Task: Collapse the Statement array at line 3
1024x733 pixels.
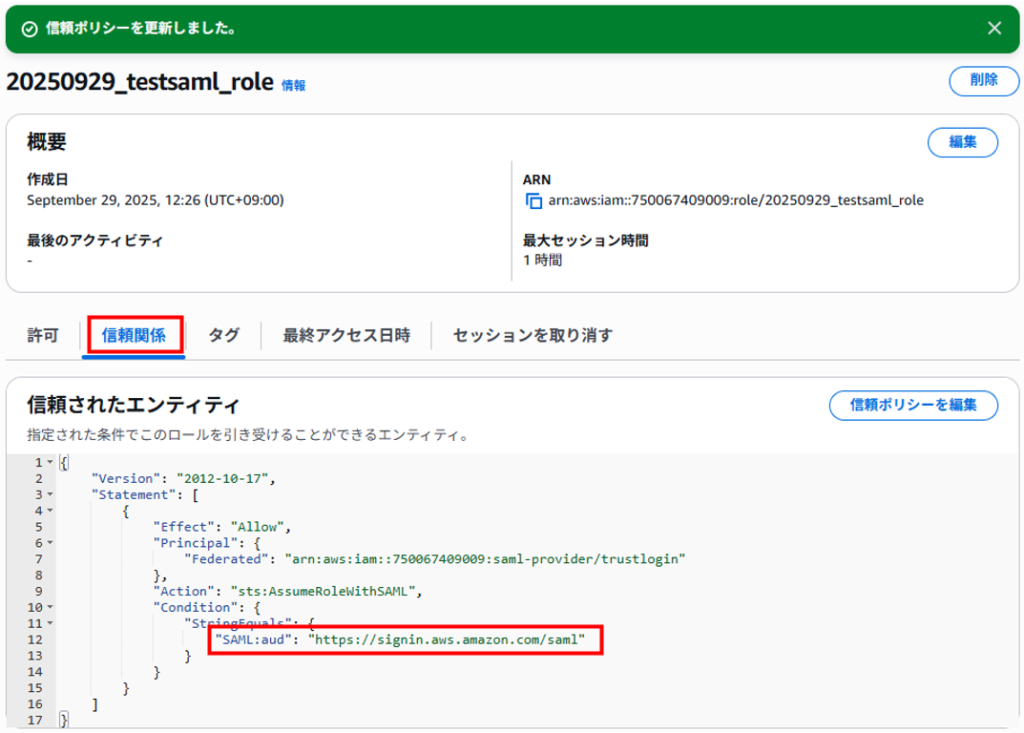Action: click(x=50, y=495)
